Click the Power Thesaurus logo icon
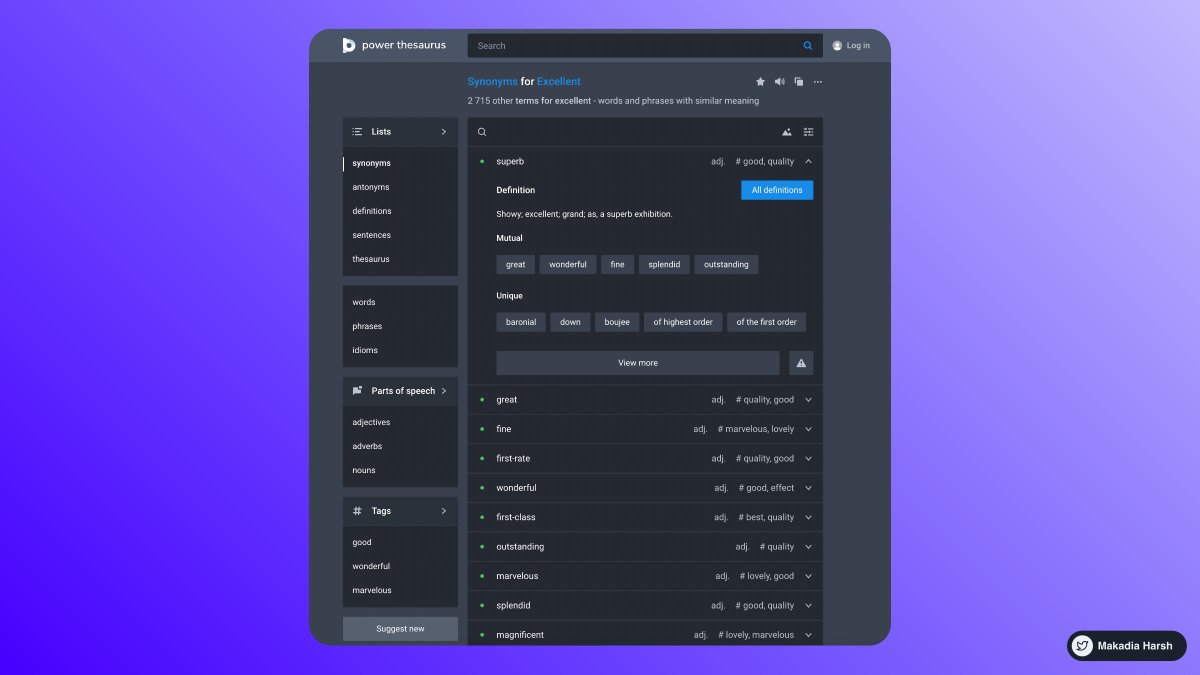Image resolution: width=1200 pixels, height=675 pixels. pyautogui.click(x=349, y=45)
